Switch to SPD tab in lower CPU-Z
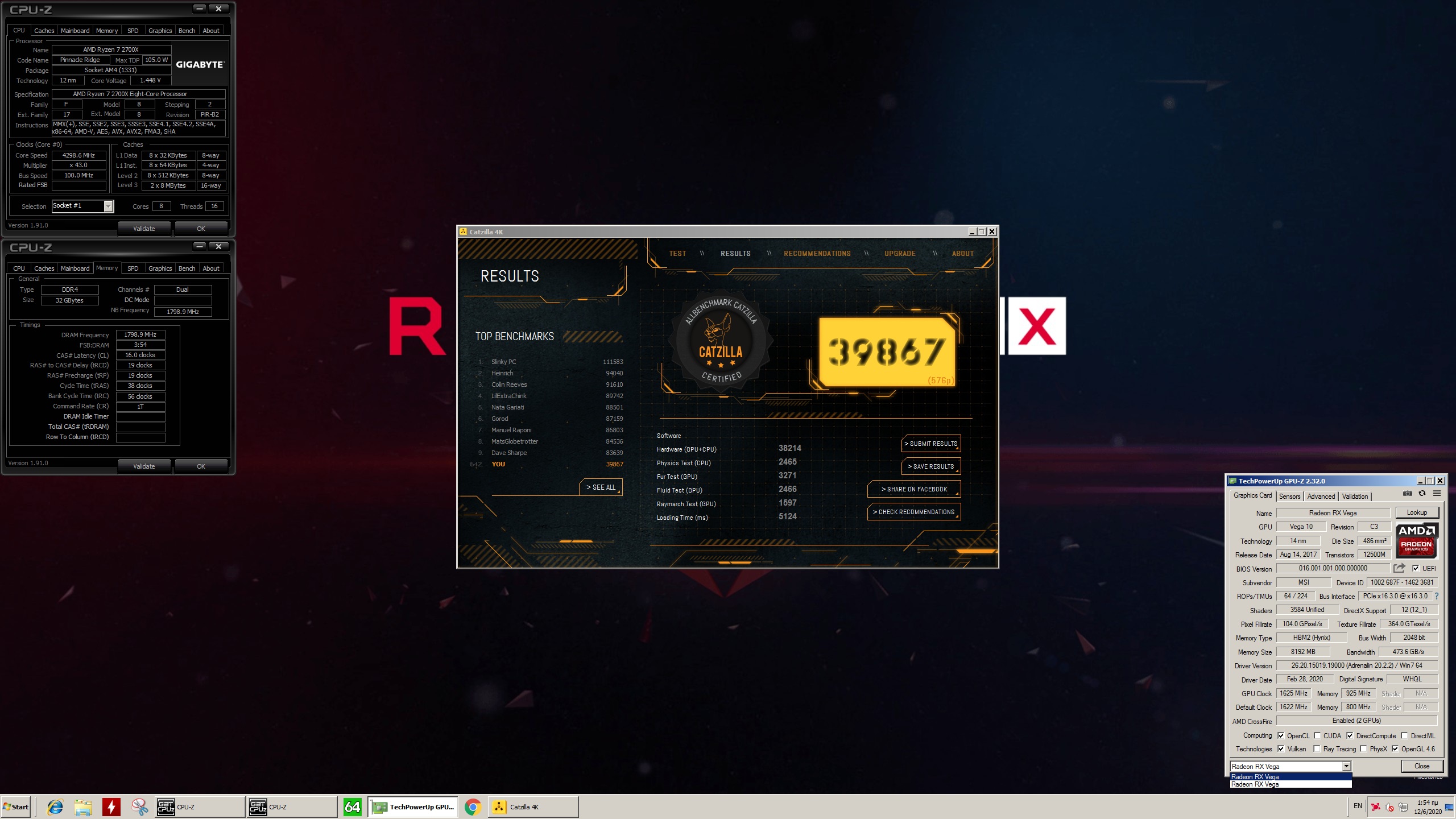Viewport: 1456px width, 819px height. (x=133, y=268)
